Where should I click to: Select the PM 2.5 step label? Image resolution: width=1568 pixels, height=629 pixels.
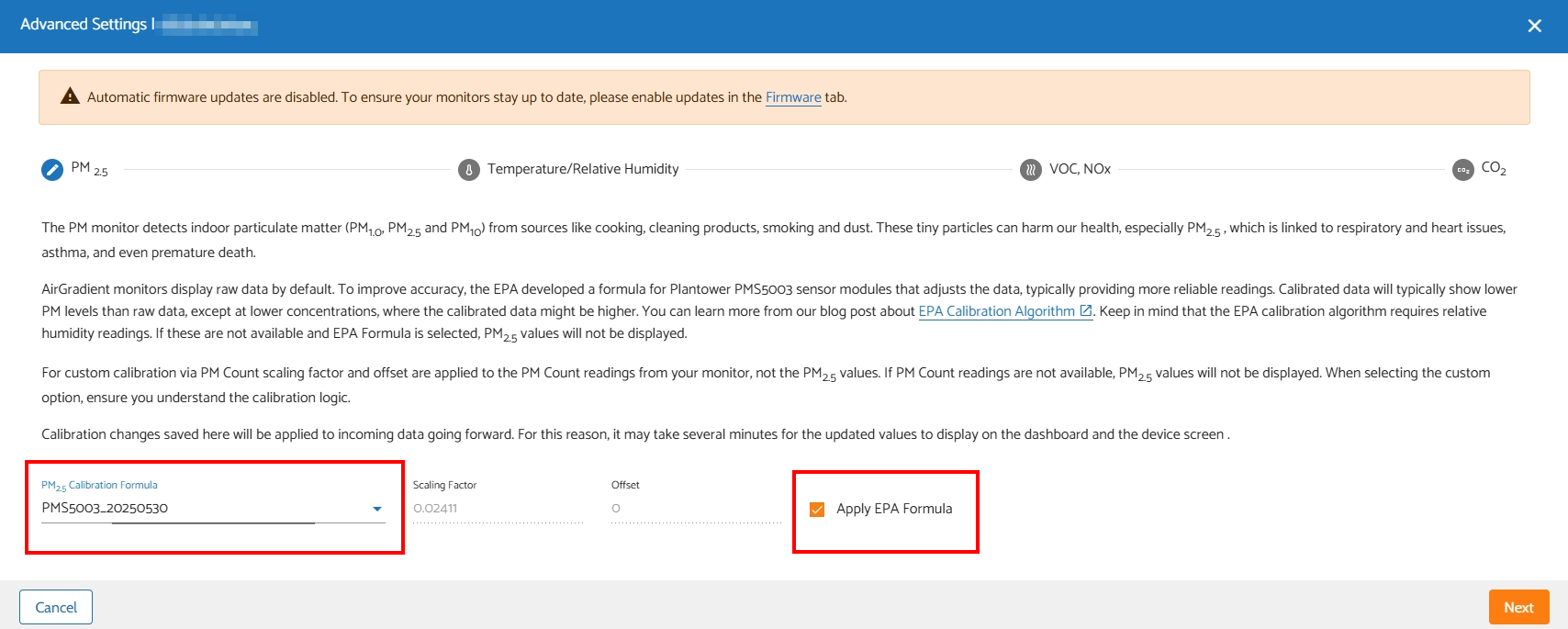point(89,169)
